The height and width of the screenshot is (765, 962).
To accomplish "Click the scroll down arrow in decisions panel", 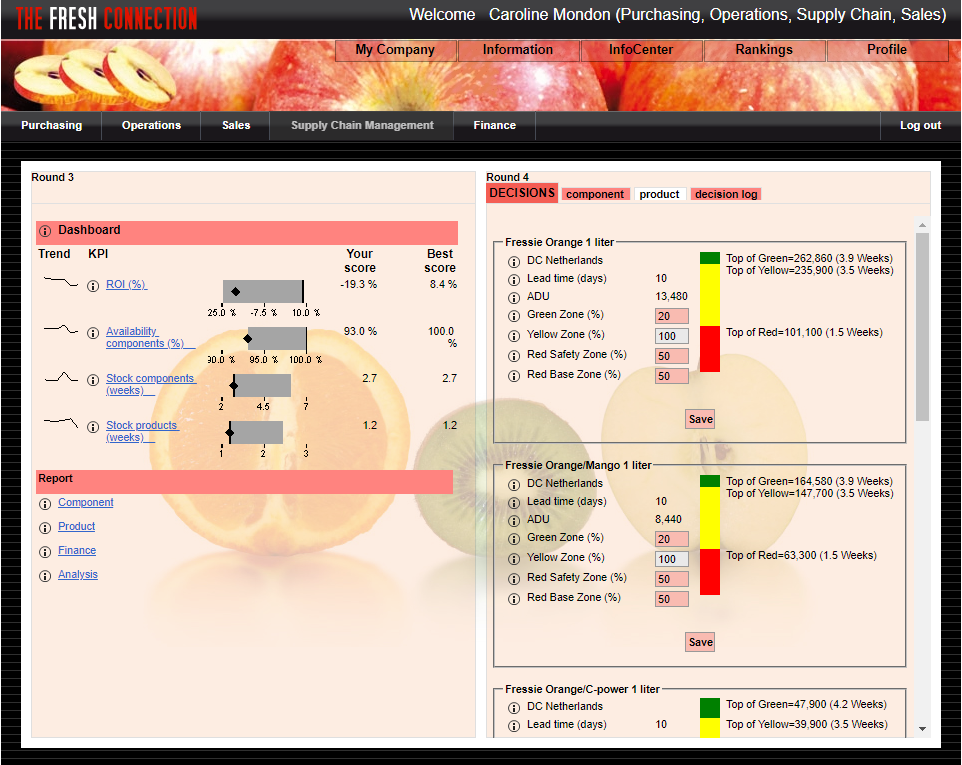I will coord(922,729).
